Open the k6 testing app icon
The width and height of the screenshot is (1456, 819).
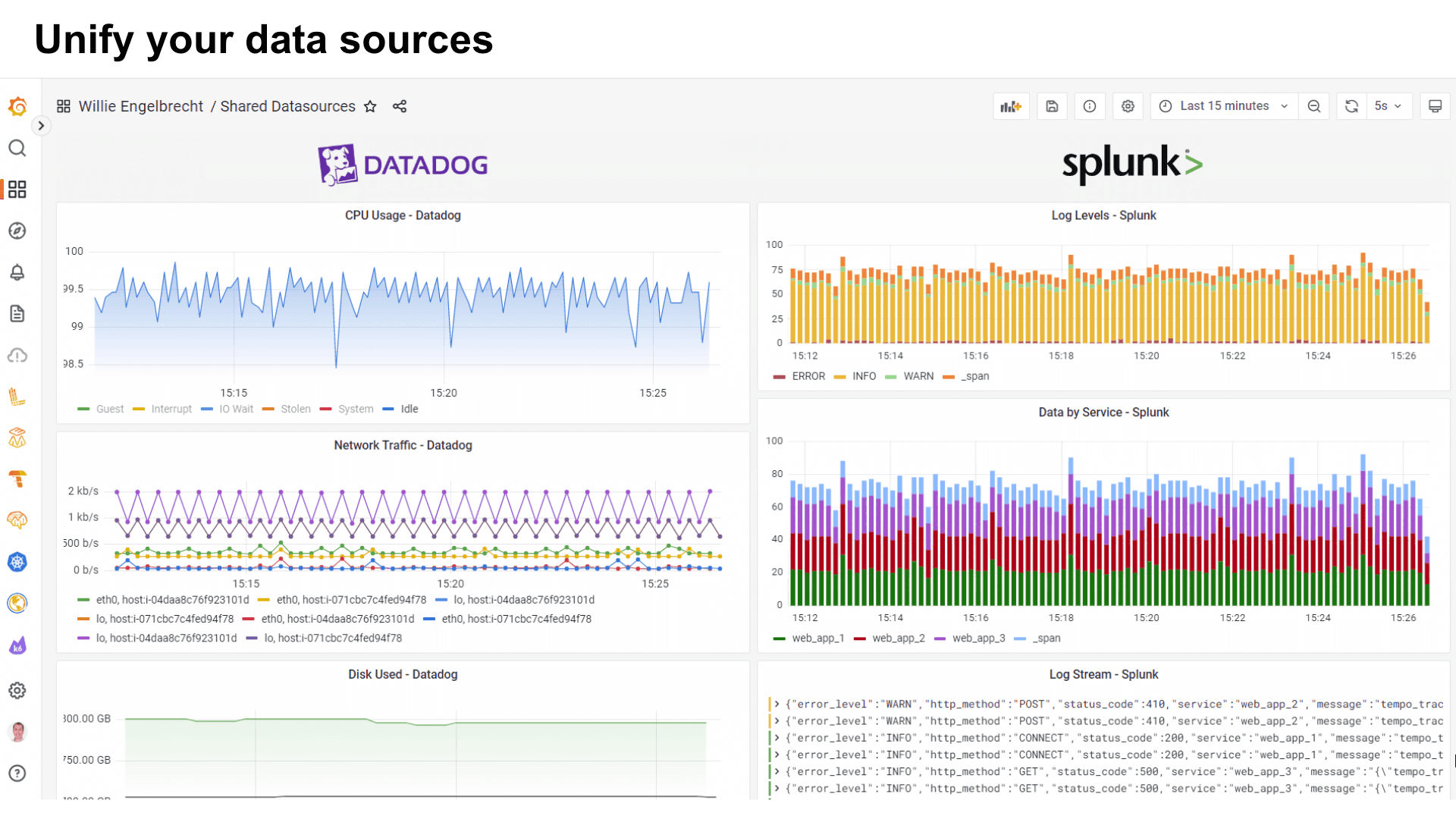(x=17, y=645)
